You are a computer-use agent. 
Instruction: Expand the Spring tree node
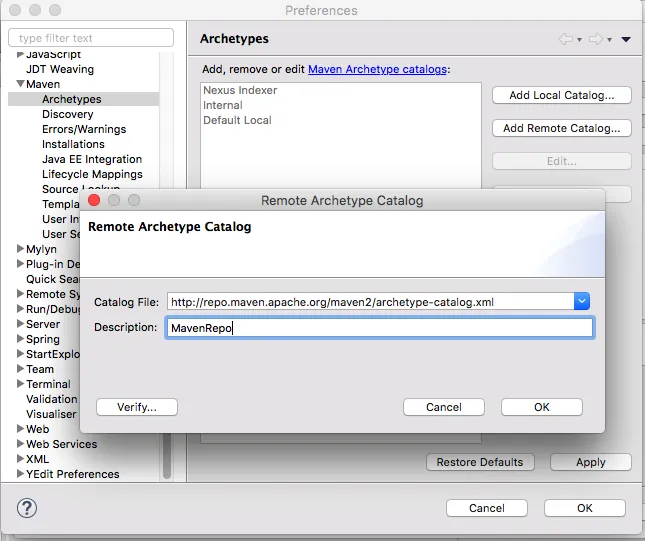pyautogui.click(x=20, y=339)
